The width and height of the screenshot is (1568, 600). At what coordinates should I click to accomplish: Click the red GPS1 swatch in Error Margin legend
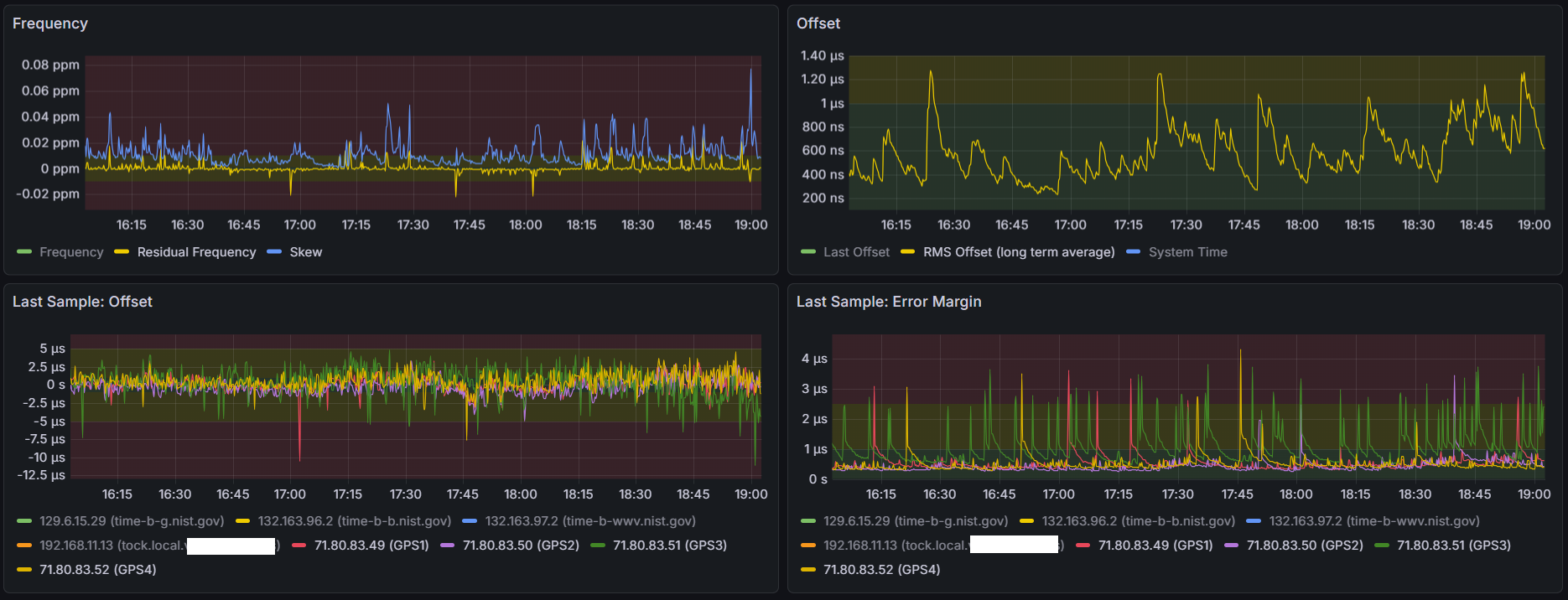1083,546
